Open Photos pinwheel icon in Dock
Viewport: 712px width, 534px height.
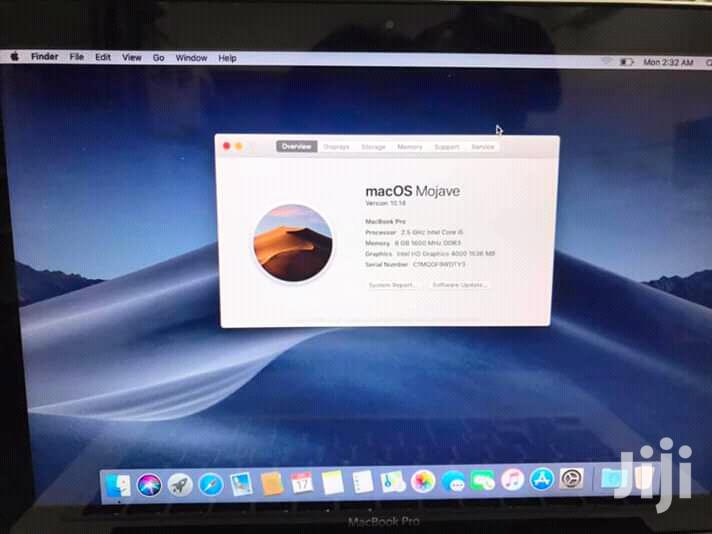tap(423, 481)
